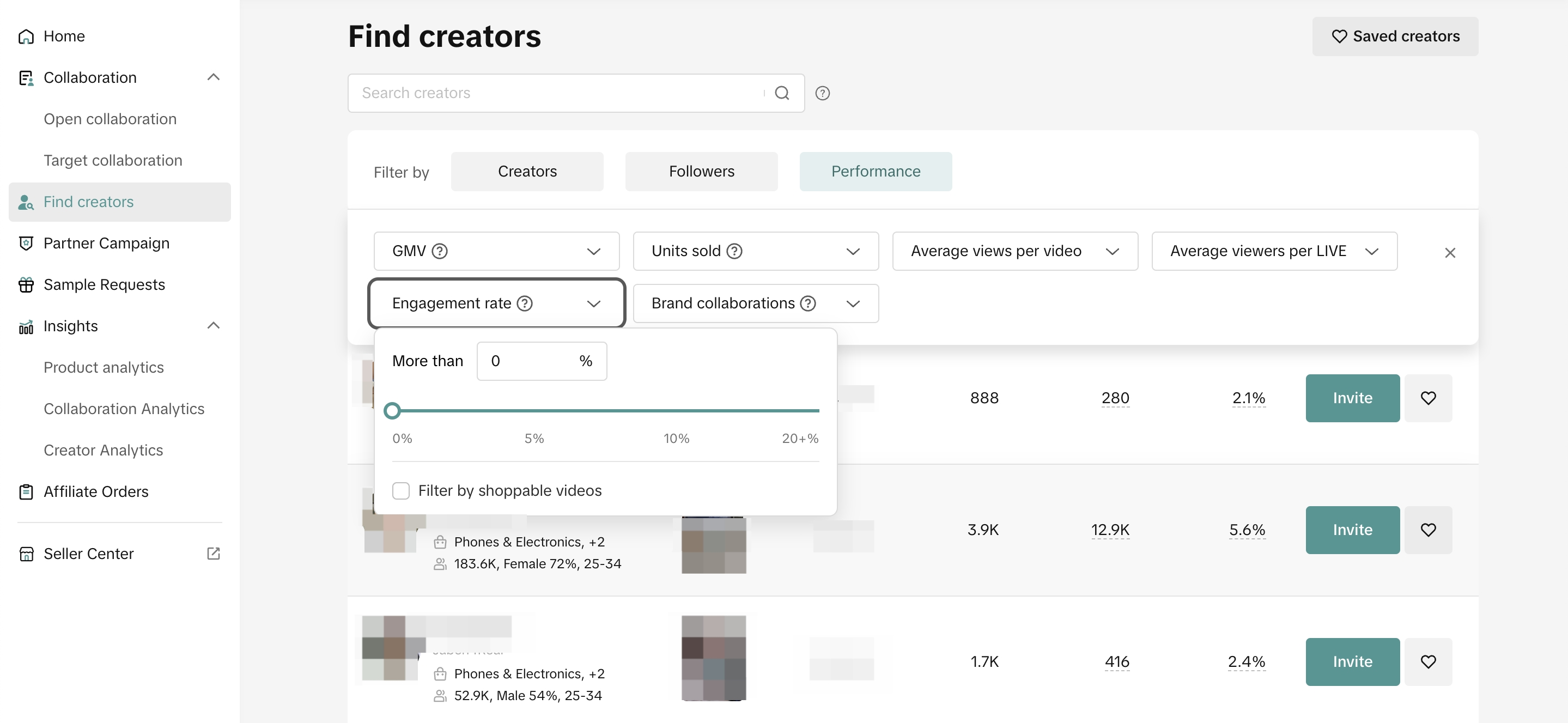Save creator with 5.6% engagement via heart
Image resolution: width=1568 pixels, height=723 pixels.
pos(1427,530)
